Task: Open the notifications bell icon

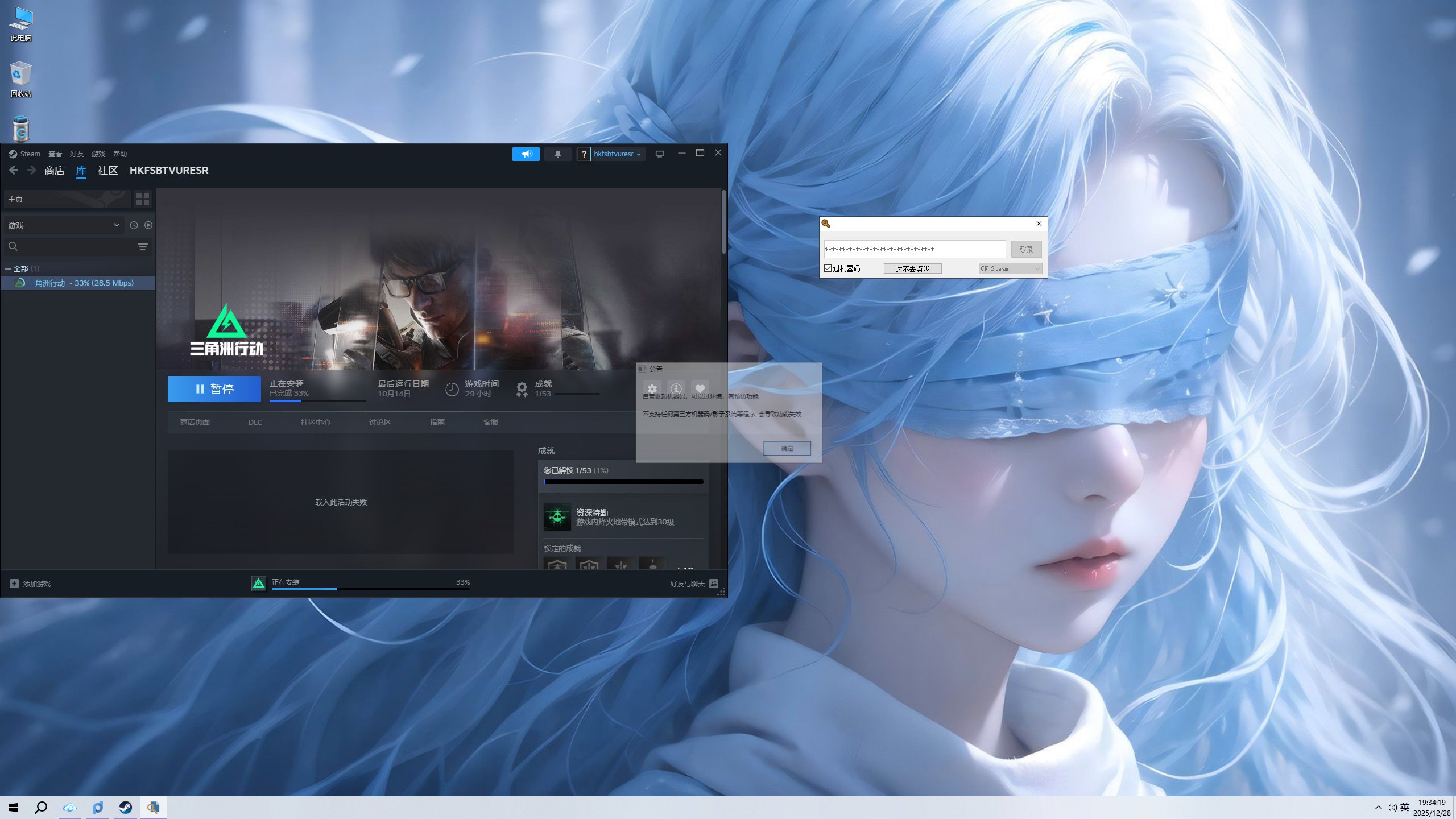Action: click(x=557, y=154)
